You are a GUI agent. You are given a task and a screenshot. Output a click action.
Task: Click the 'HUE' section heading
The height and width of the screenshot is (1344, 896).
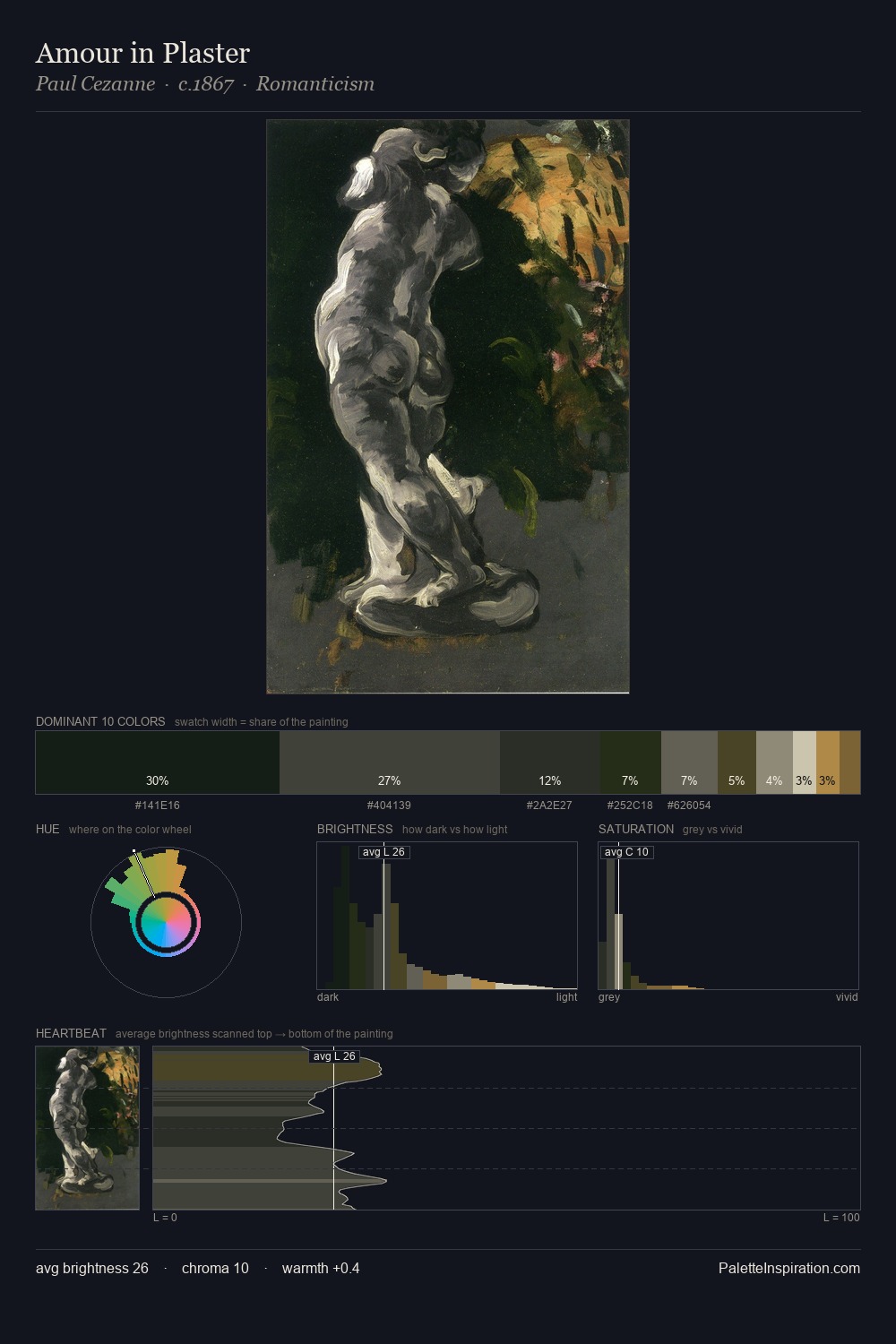[x=47, y=829]
